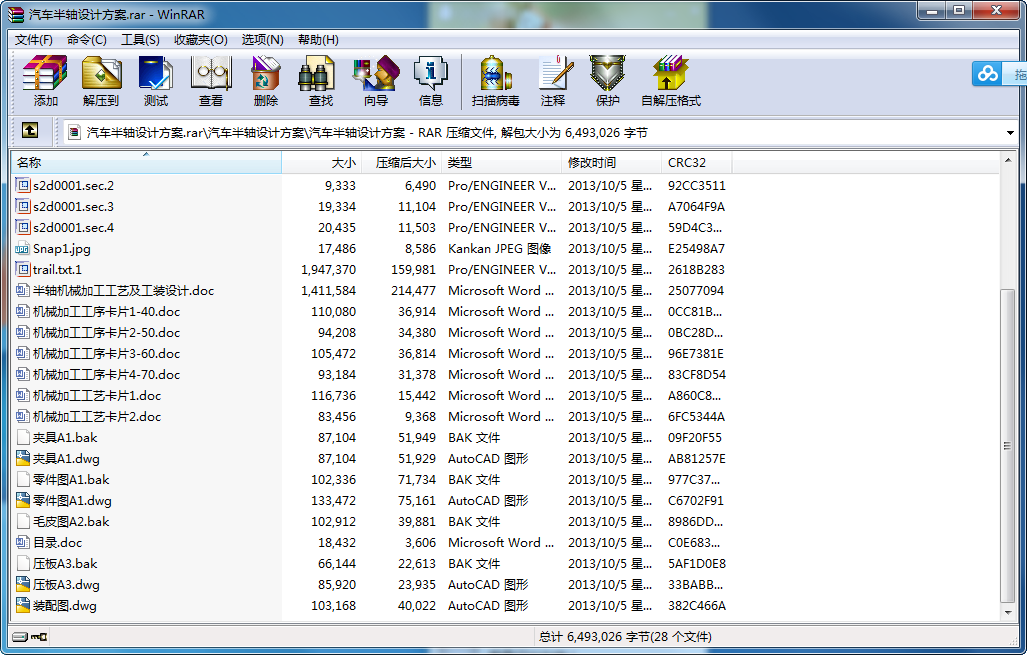Click the 自解压格式 (SFX) toolbar icon
1027x655 pixels.
coord(671,81)
